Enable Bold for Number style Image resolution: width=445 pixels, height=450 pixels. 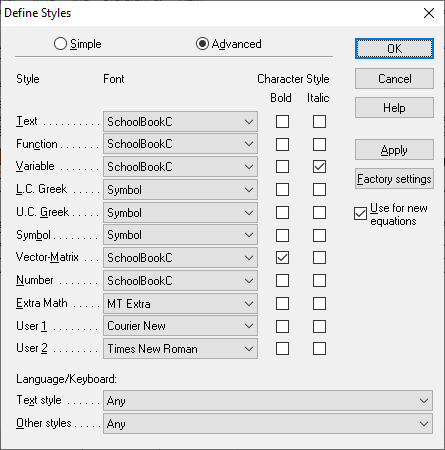coord(282,281)
